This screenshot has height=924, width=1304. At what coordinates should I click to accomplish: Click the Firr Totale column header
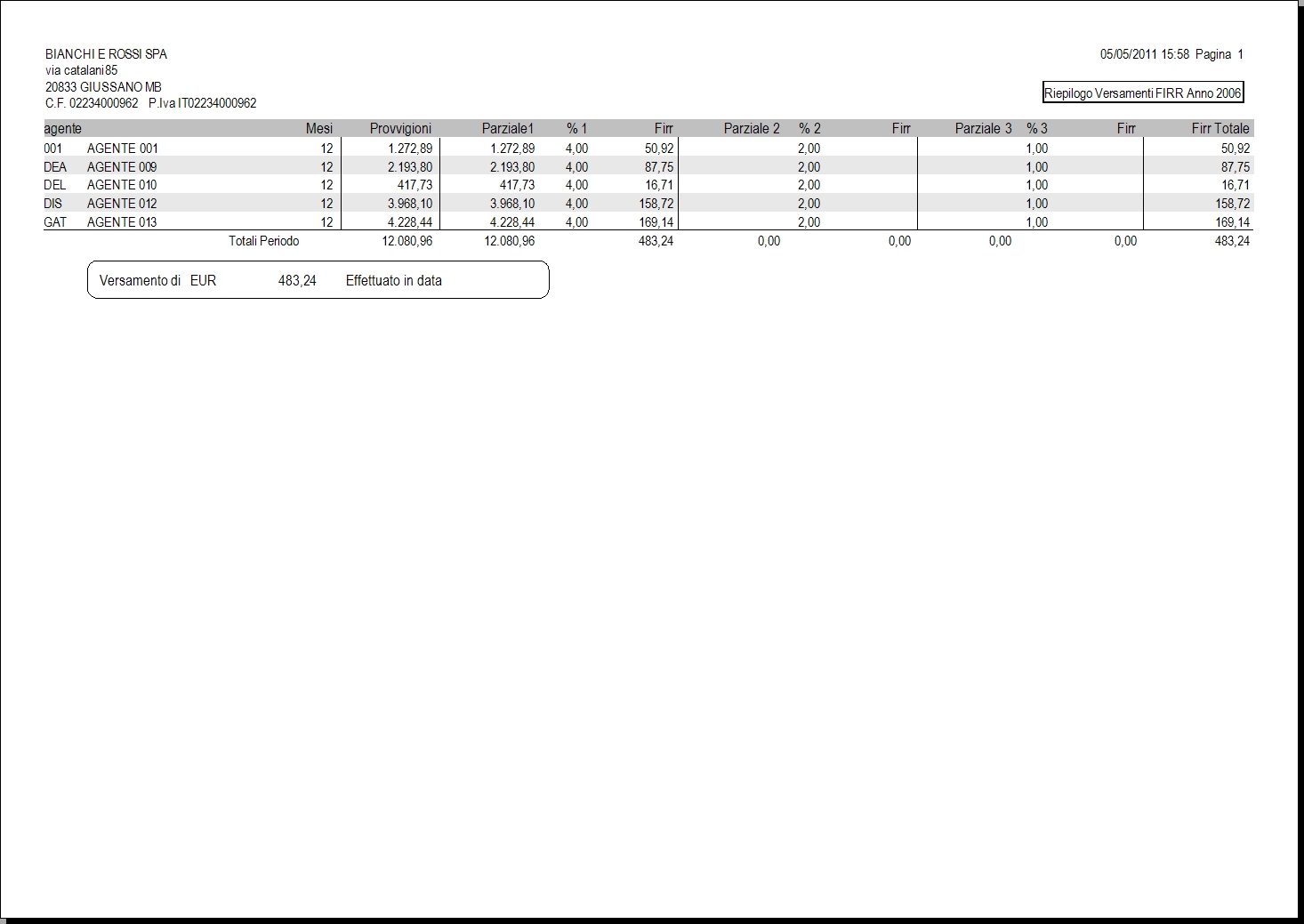coord(1220,129)
